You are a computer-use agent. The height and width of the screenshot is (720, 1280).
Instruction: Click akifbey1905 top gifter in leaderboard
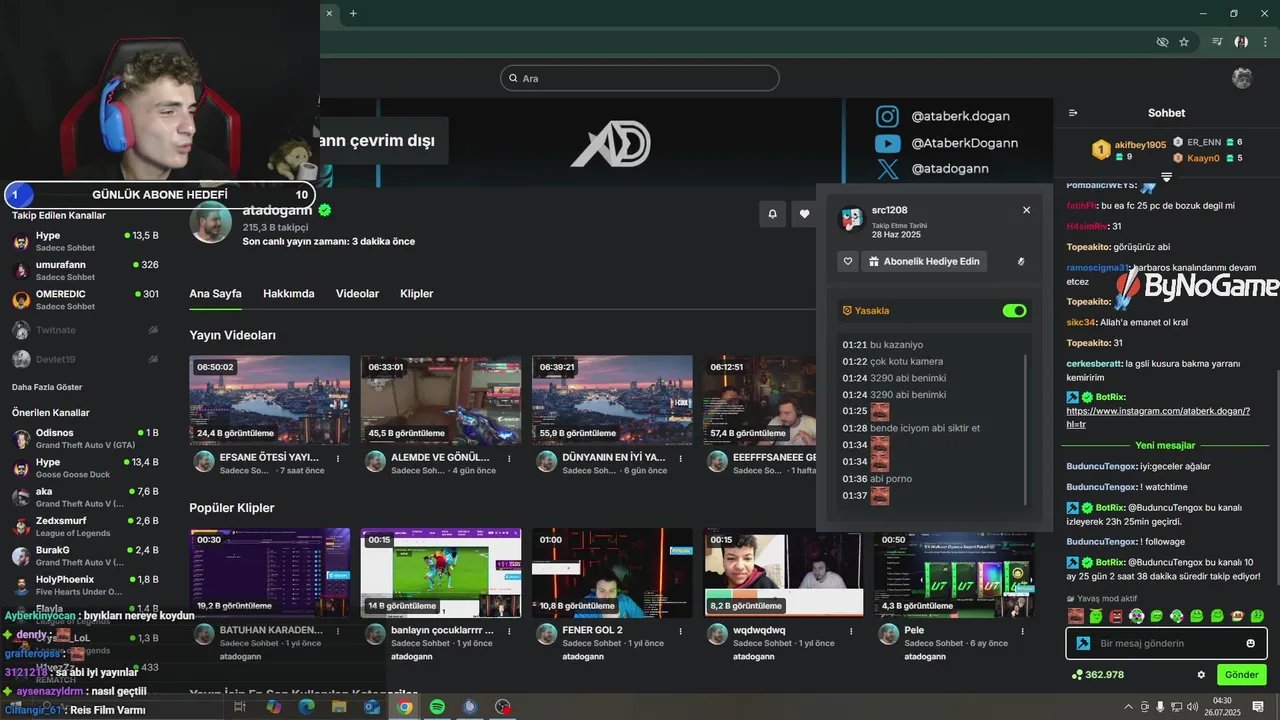(x=1128, y=150)
